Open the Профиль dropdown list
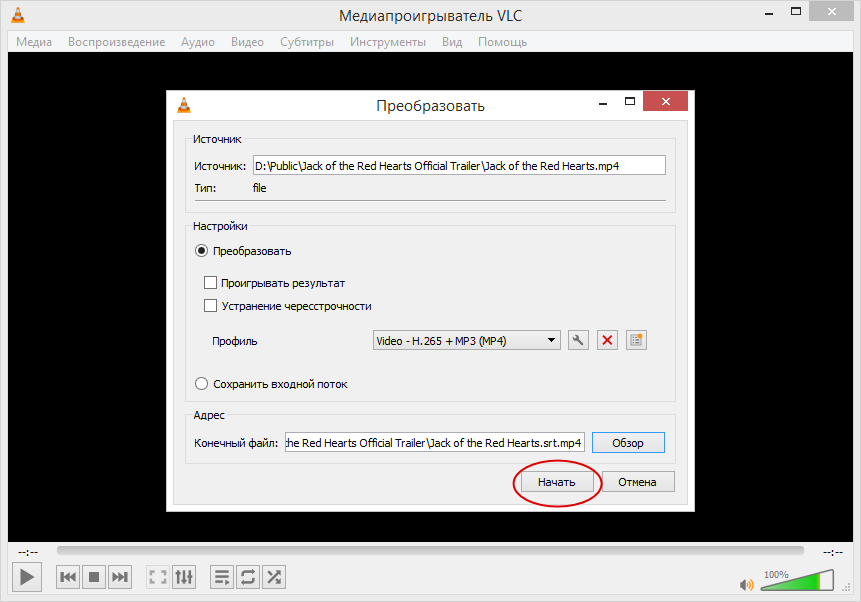The width and height of the screenshot is (861, 602). coord(467,341)
